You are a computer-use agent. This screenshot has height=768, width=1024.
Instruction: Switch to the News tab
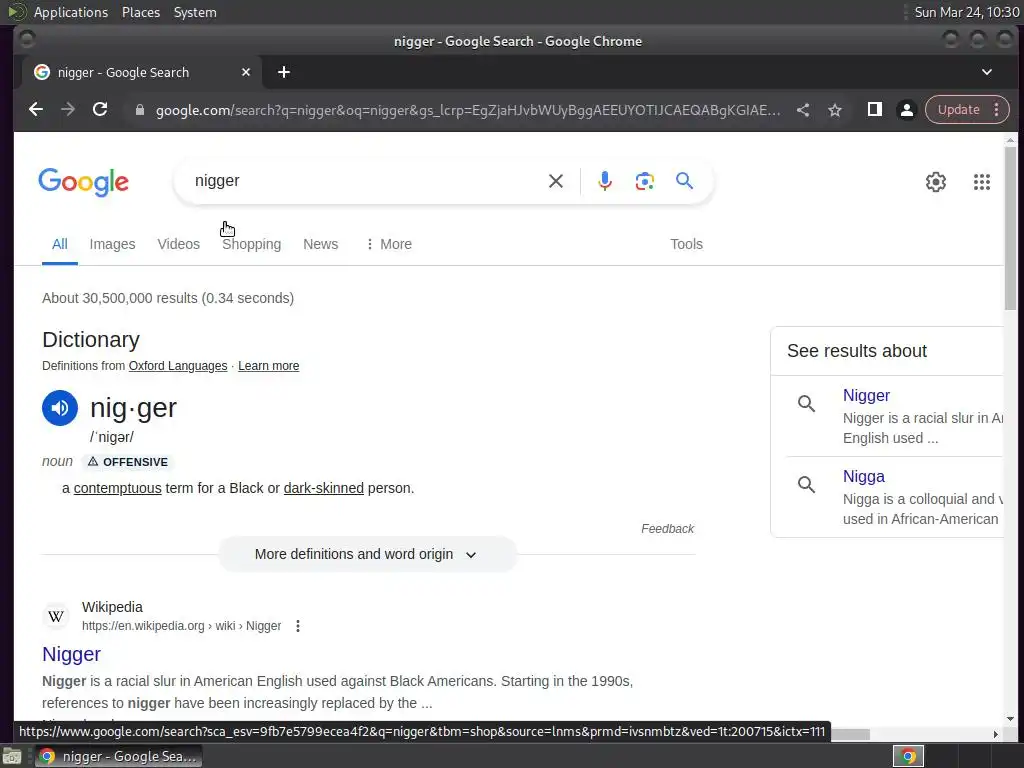coord(321,244)
